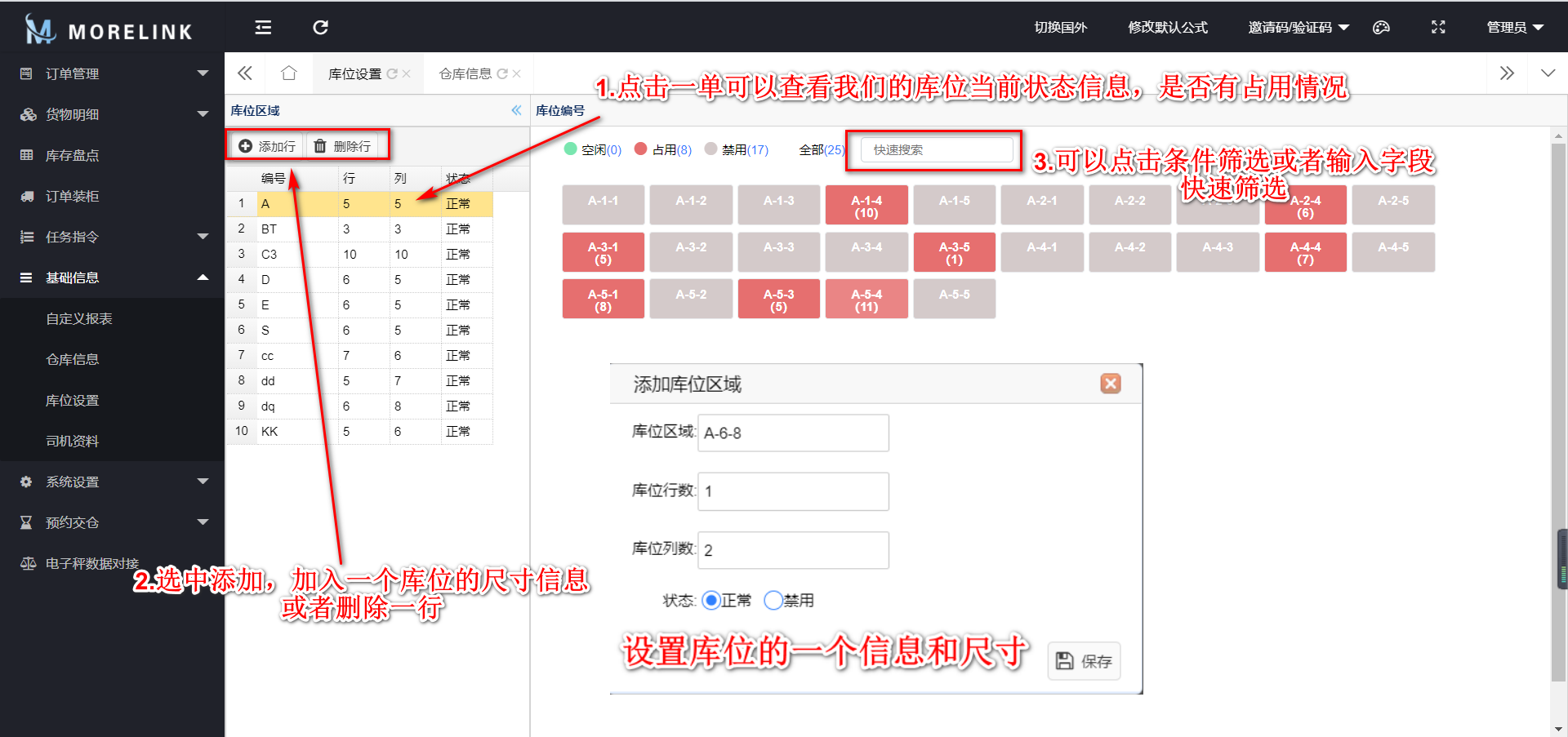Toggle the sidebar collapse menu icon
The width and height of the screenshot is (1568, 737).
click(x=263, y=28)
